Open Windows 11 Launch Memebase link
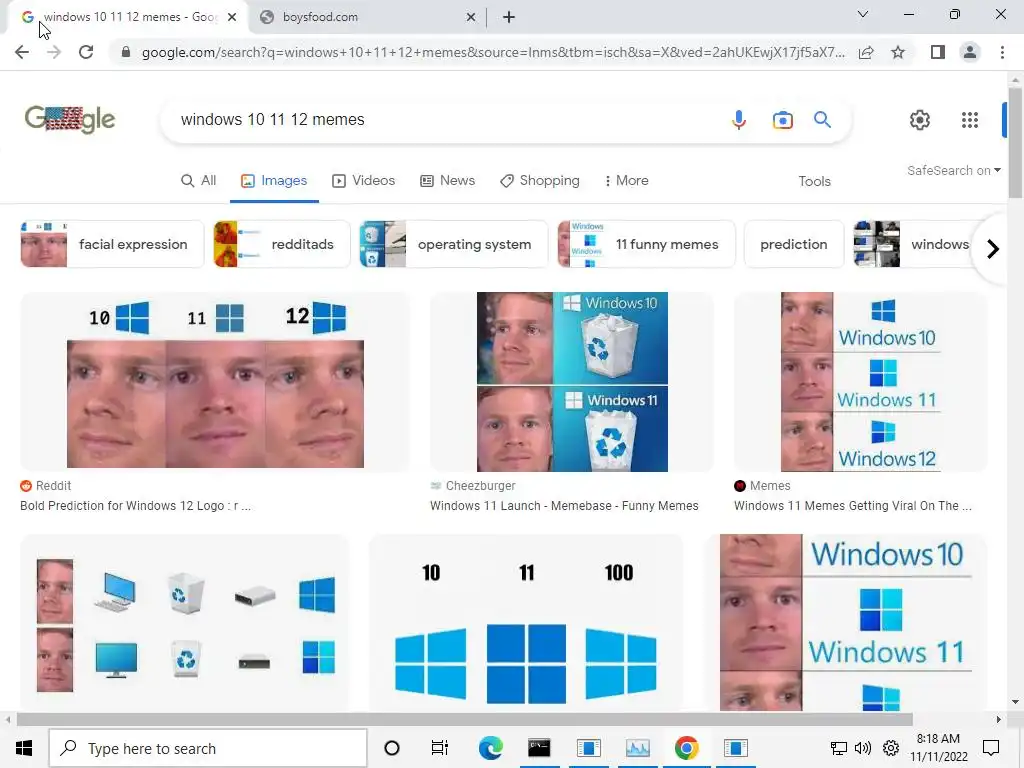 [564, 505]
